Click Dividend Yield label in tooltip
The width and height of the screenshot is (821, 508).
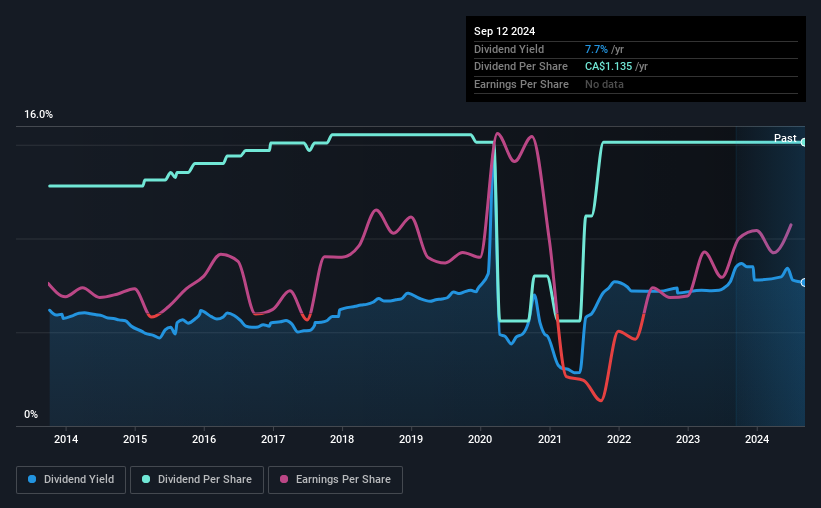(509, 49)
